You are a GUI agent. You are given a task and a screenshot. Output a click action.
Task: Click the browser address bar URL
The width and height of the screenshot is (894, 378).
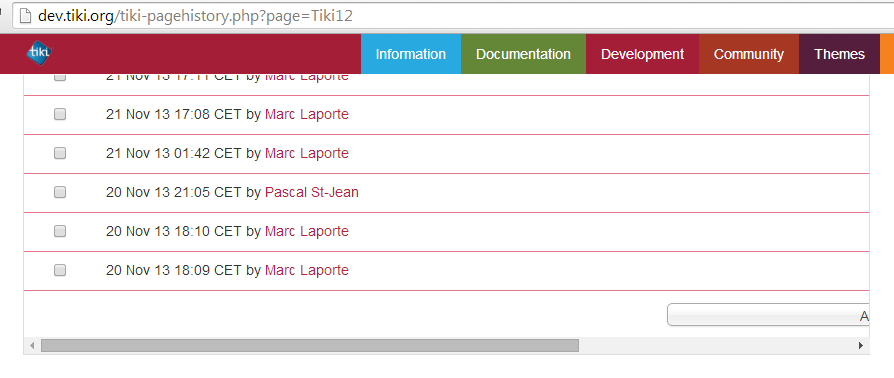tap(195, 16)
